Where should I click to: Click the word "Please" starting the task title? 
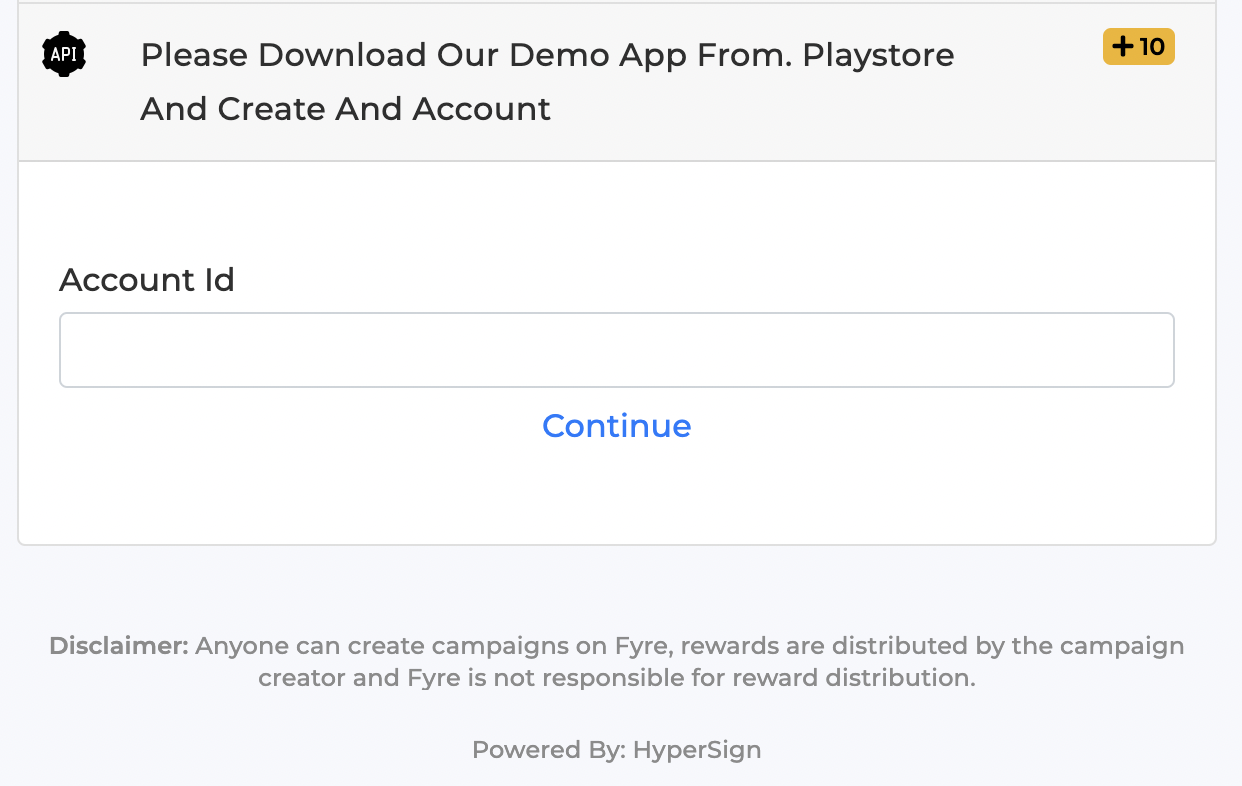(194, 55)
